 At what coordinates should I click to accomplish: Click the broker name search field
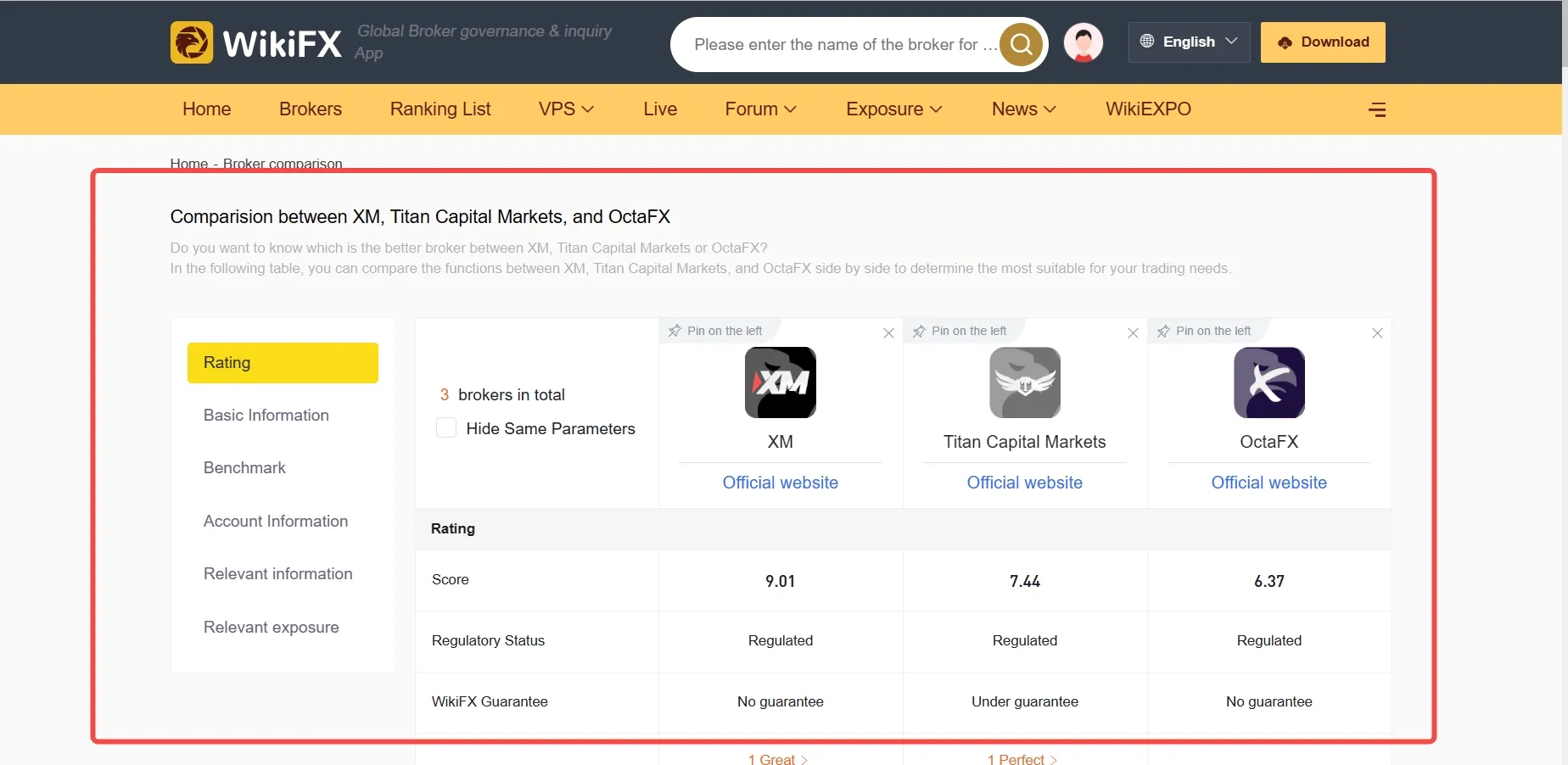tap(845, 44)
